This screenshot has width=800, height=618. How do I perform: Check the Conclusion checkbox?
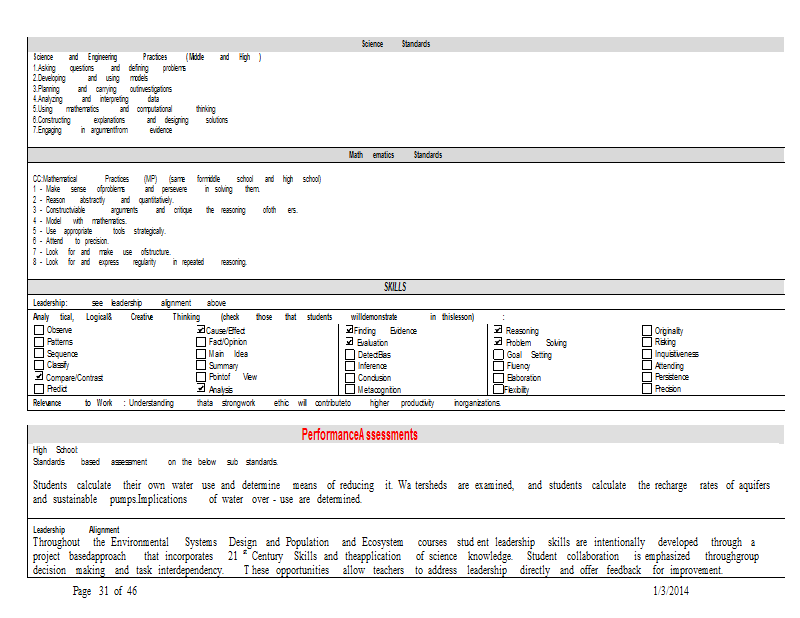pyautogui.click(x=350, y=378)
